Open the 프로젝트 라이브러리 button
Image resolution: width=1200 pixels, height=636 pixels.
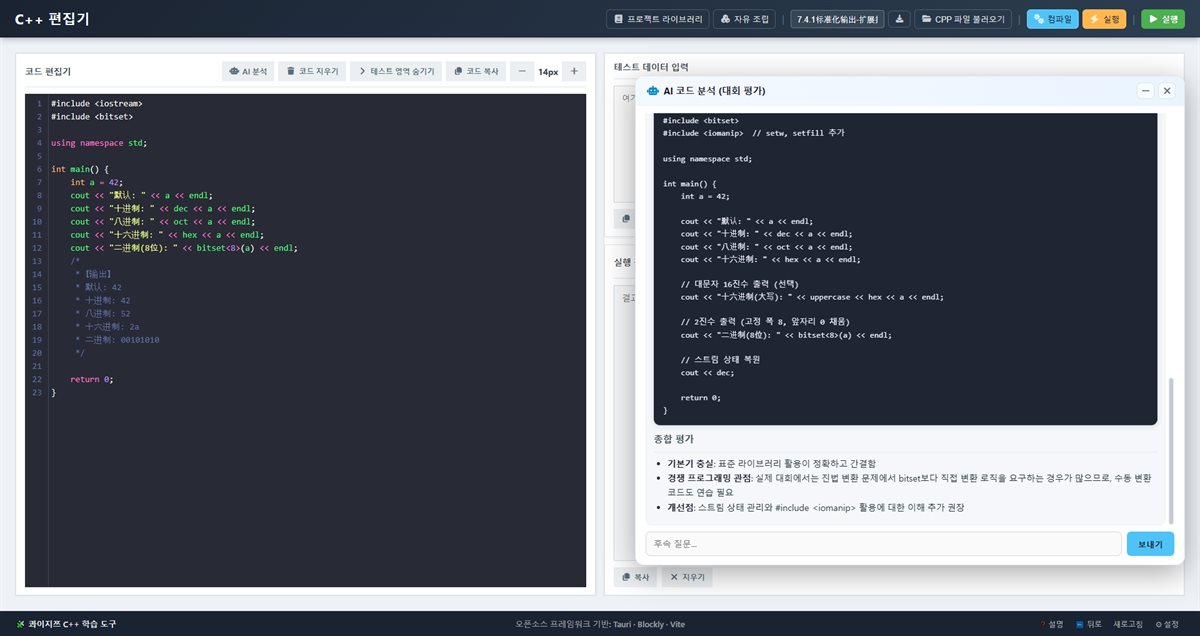tap(657, 19)
